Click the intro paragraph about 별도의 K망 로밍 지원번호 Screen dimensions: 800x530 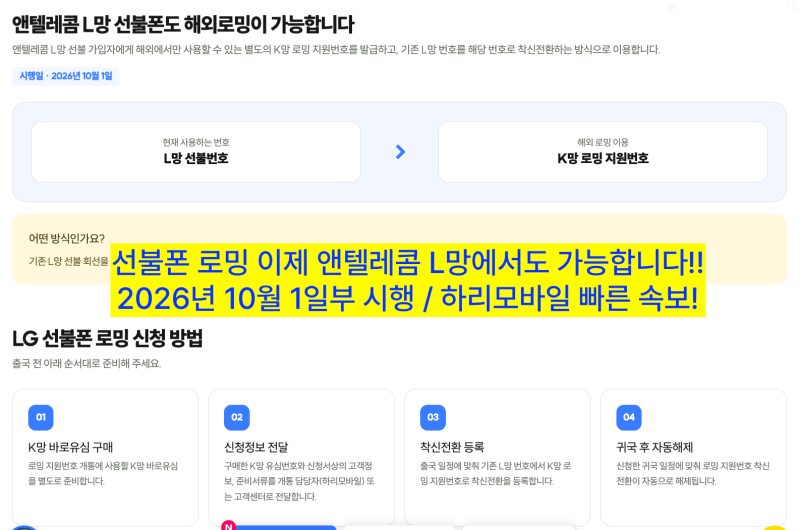(336, 49)
